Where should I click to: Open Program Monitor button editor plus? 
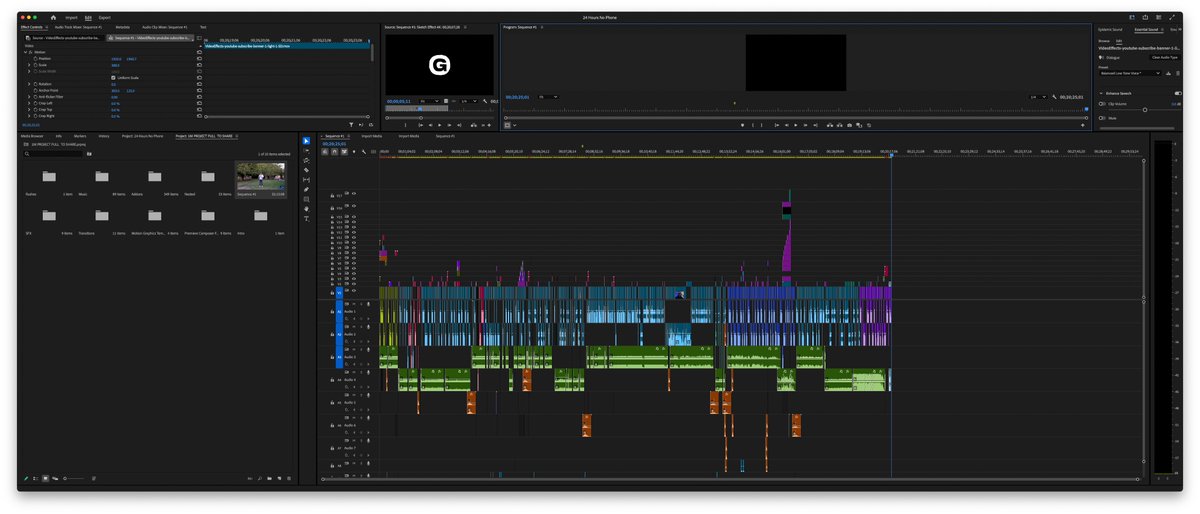click(x=1082, y=125)
